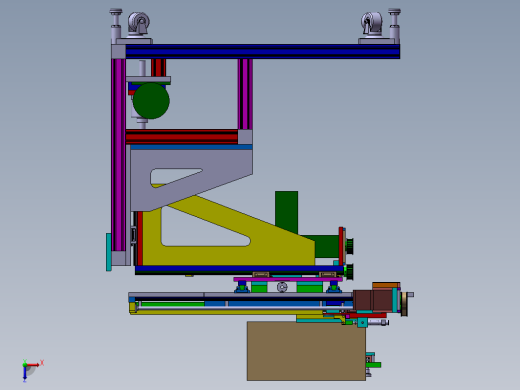
Task: Select the bright green tab at bottom right
Action: [x=373, y=365]
